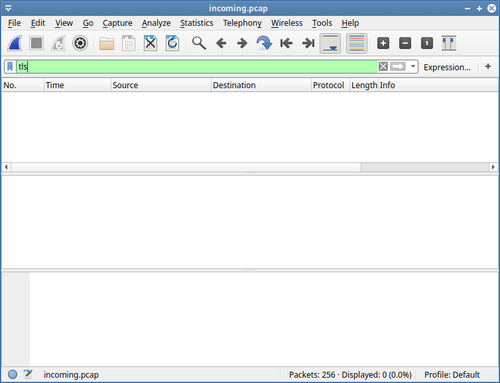Open the window menu in title bar
500x383 pixels.
[x=8, y=8]
